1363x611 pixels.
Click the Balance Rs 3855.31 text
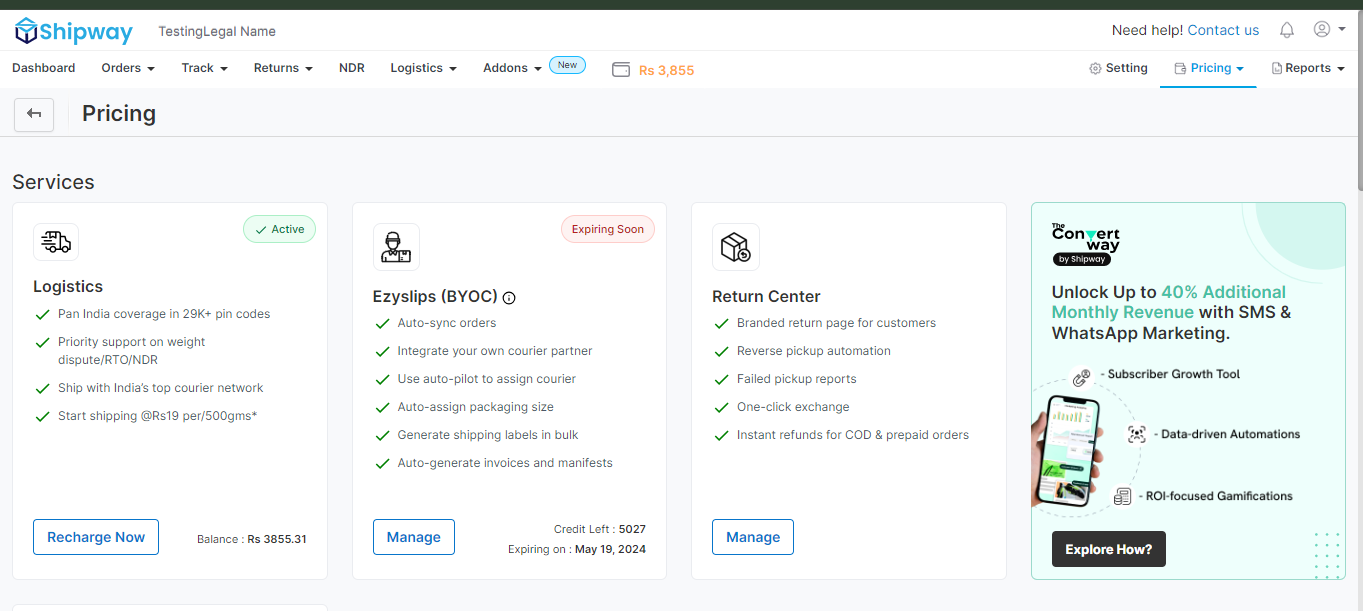click(252, 539)
